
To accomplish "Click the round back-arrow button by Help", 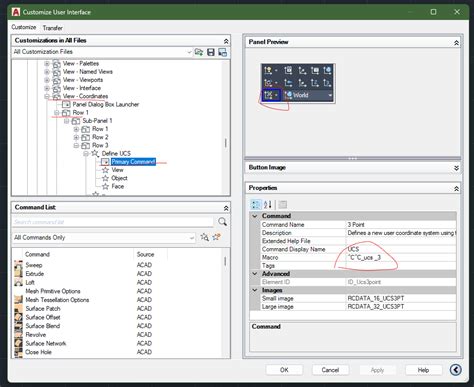I will pyautogui.click(x=456, y=369).
